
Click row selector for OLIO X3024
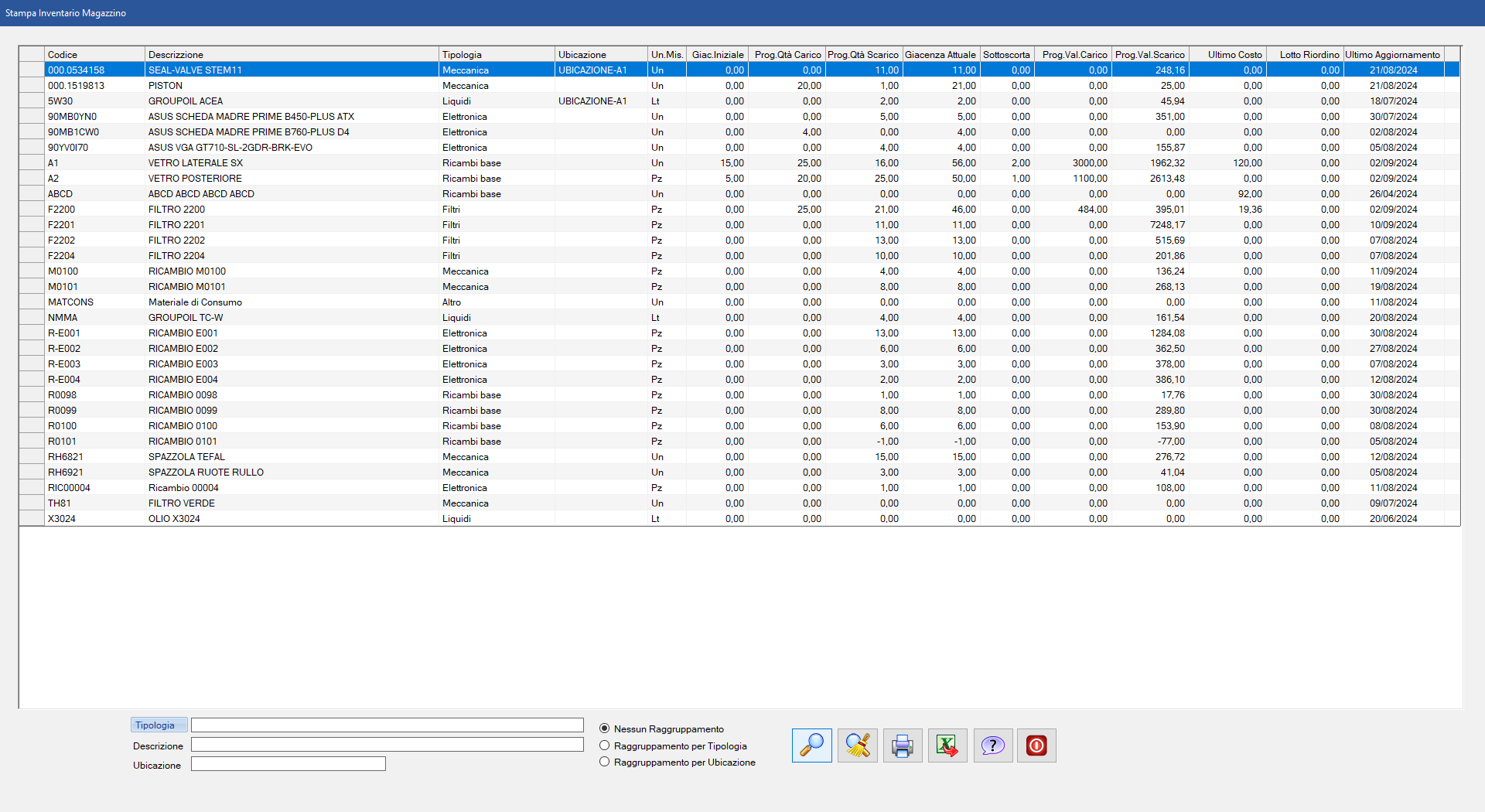[x=32, y=519]
